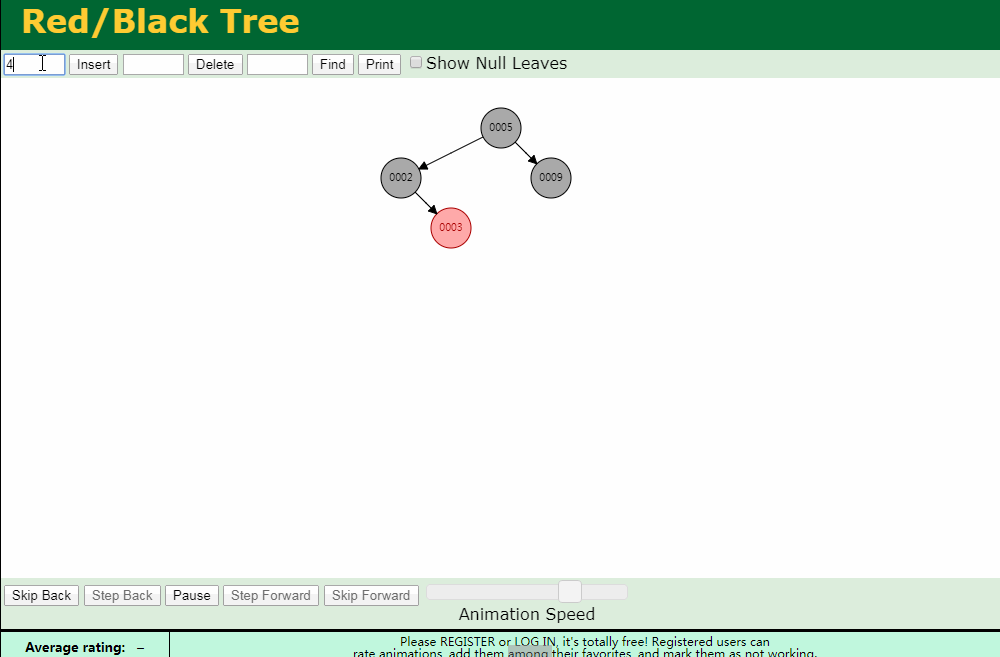Click the Animation Speed slider handle
This screenshot has height=657, width=1000.
click(569, 591)
